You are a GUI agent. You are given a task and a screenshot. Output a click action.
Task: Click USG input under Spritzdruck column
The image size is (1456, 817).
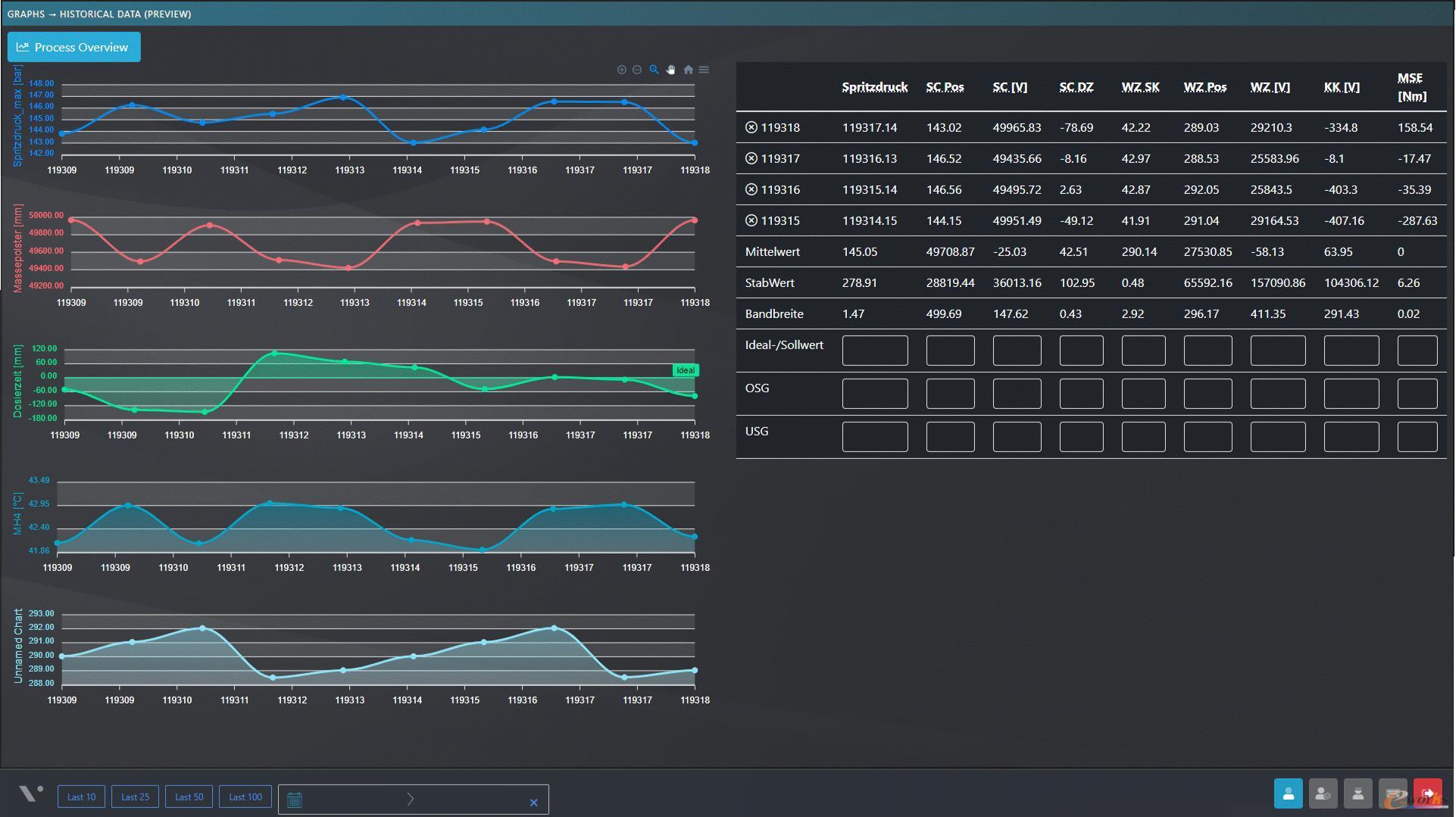(x=875, y=437)
